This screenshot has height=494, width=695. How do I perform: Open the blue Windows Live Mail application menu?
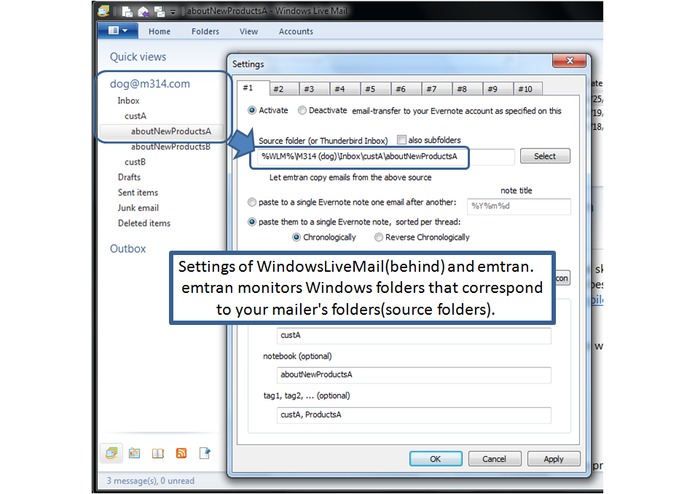click(117, 31)
